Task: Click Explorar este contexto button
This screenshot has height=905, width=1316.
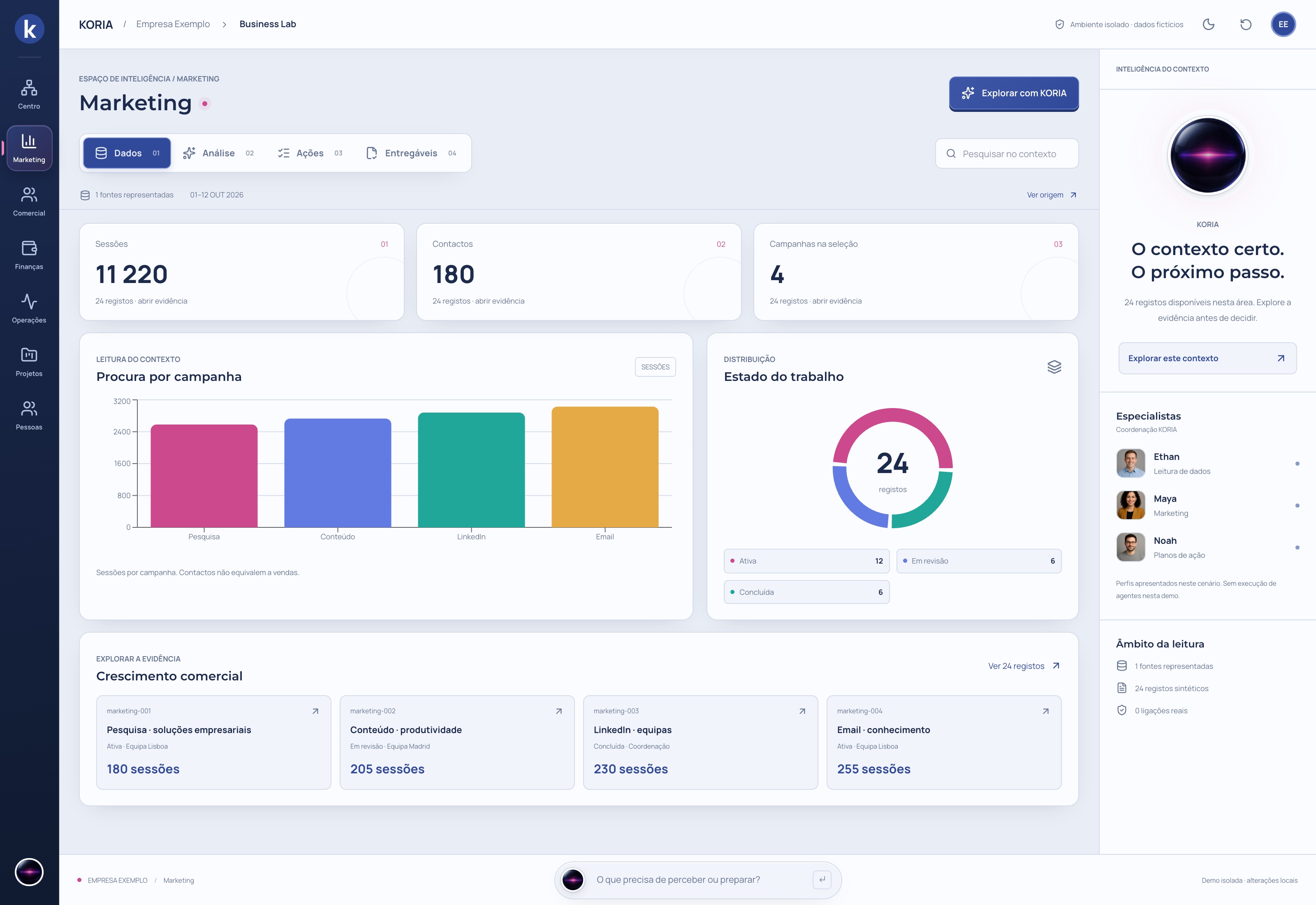Action: (1207, 358)
